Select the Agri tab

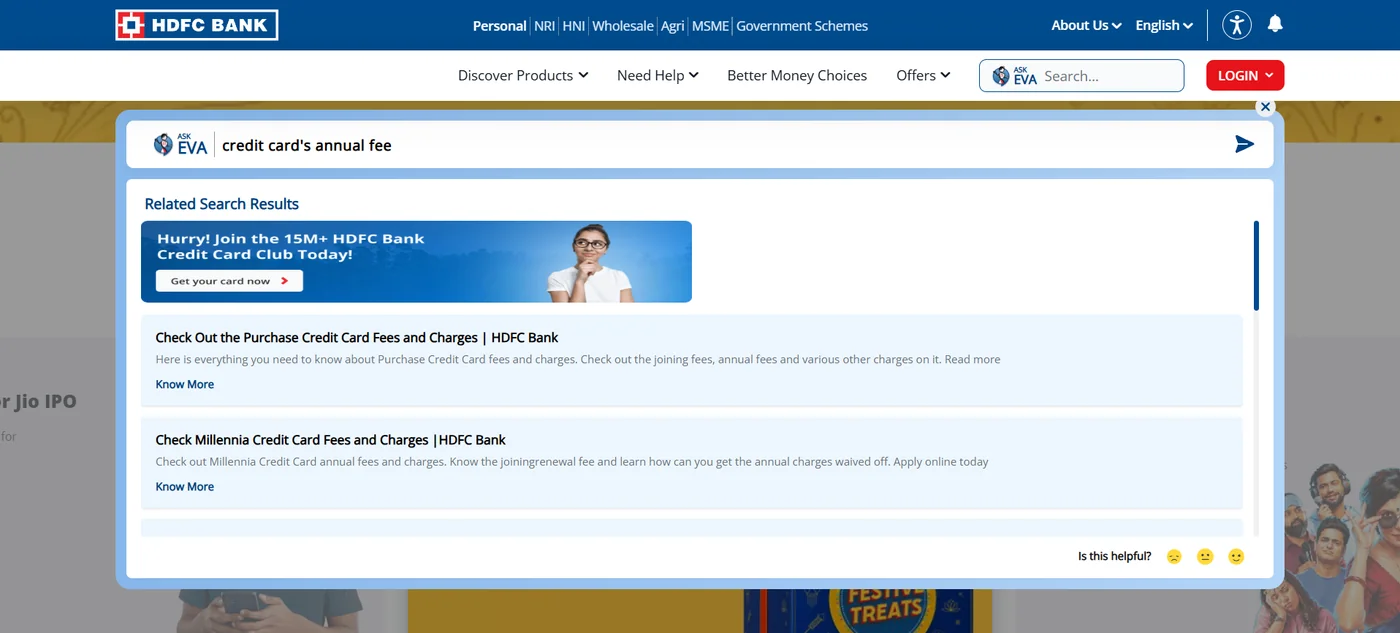(x=673, y=26)
